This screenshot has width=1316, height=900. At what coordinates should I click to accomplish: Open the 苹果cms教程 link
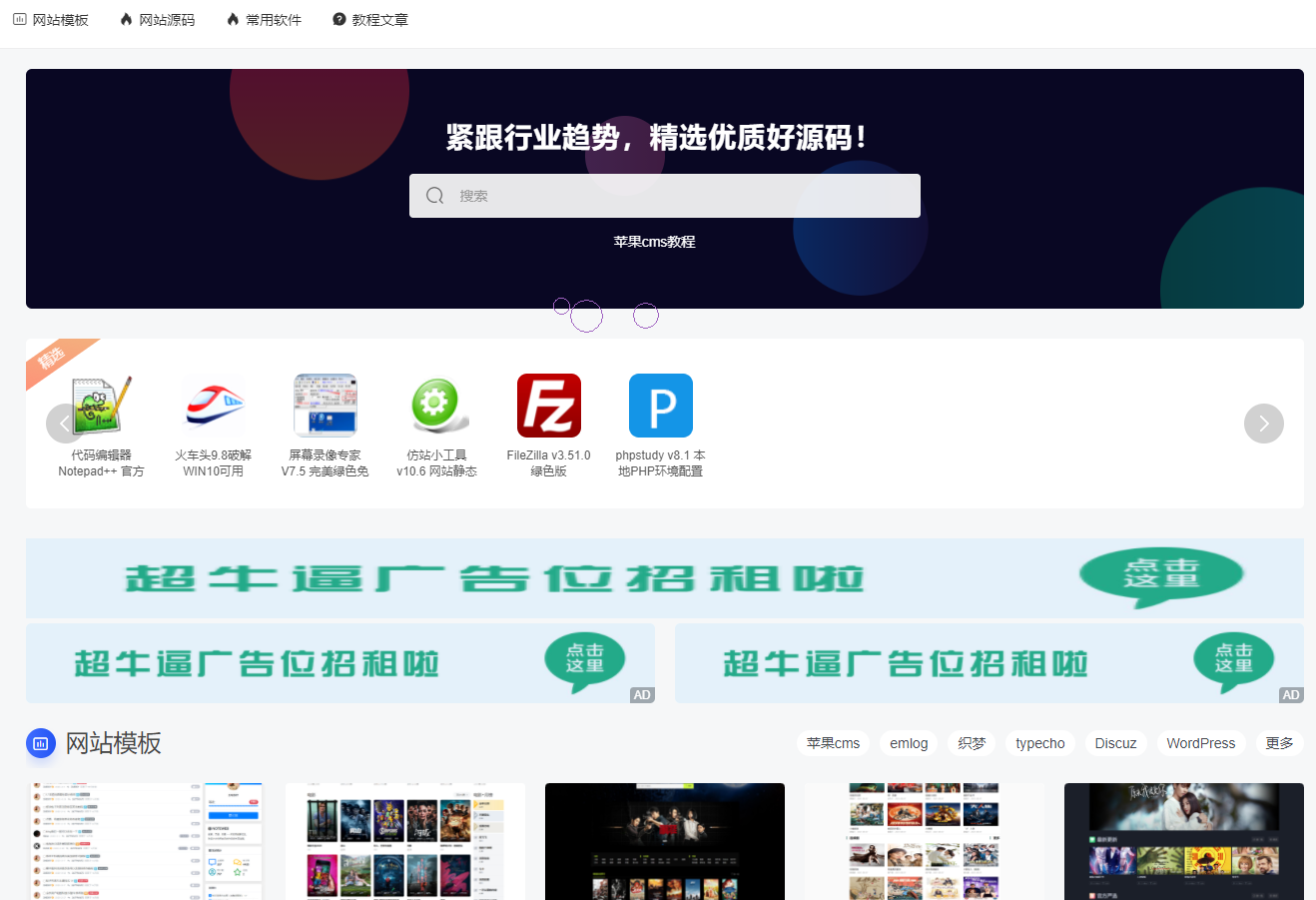(x=655, y=241)
